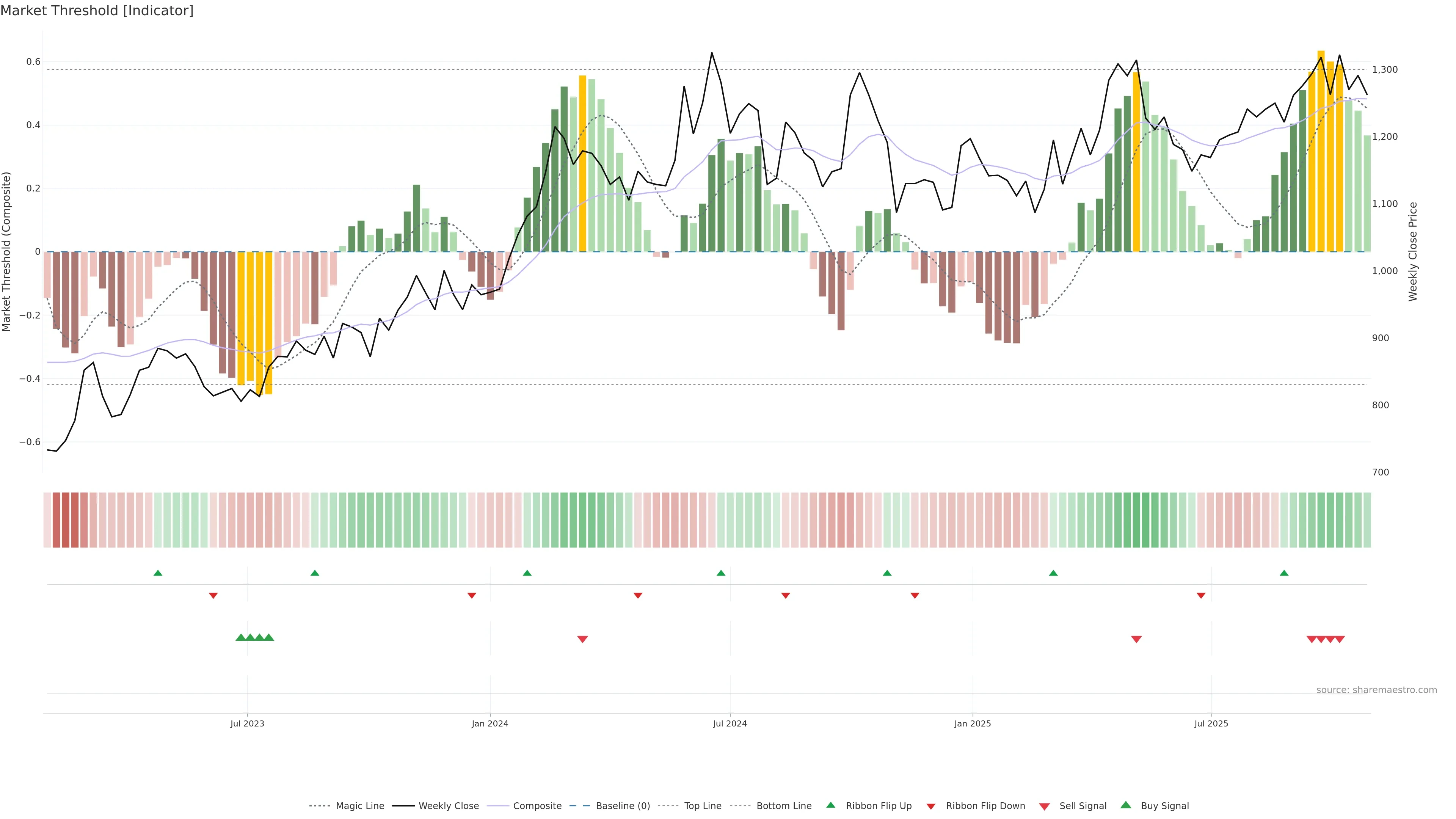This screenshot has height=819, width=1456.
Task: Click the Buy Signal legend triangle icon
Action: tap(1126, 805)
